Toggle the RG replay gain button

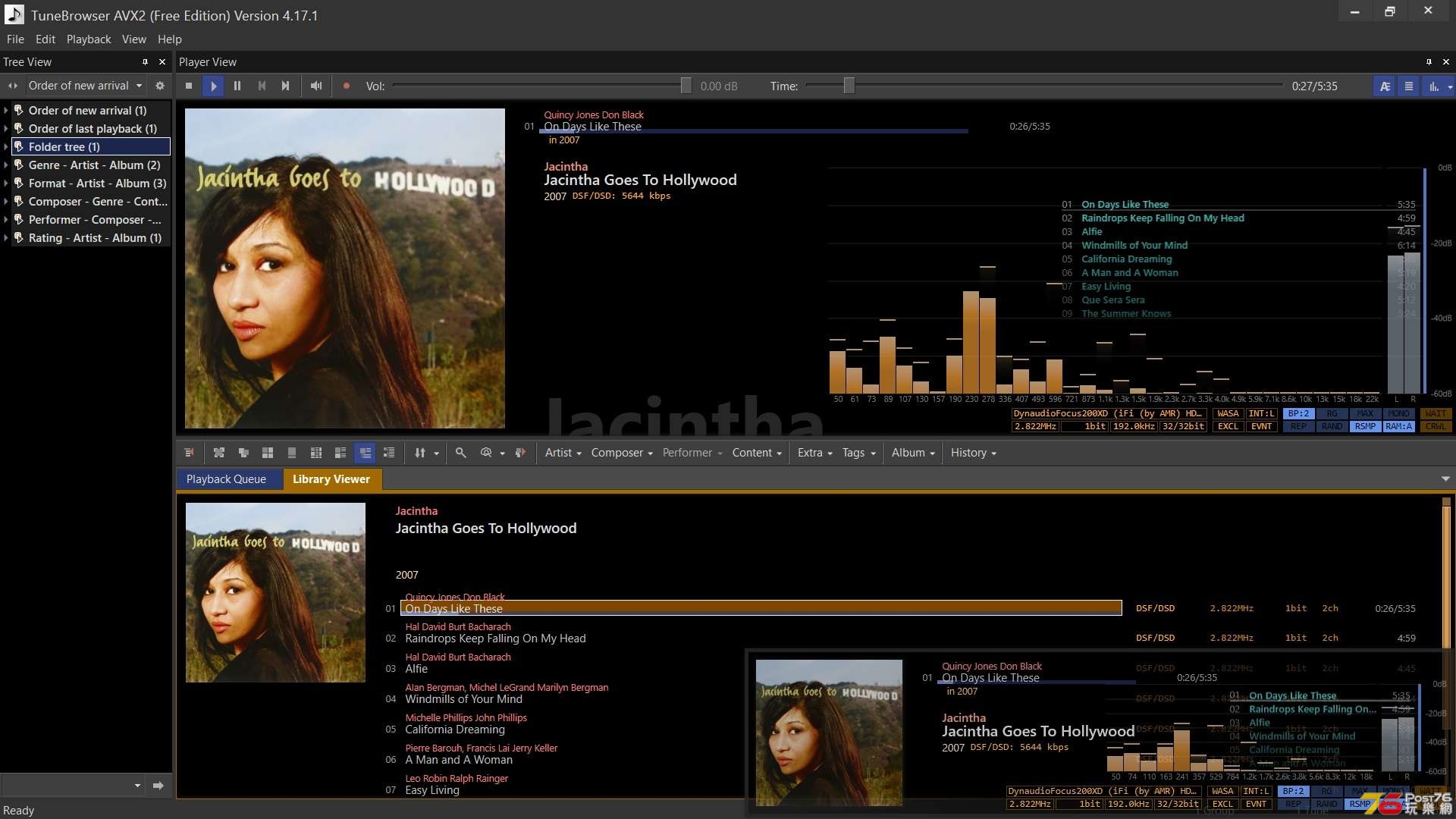(1332, 414)
